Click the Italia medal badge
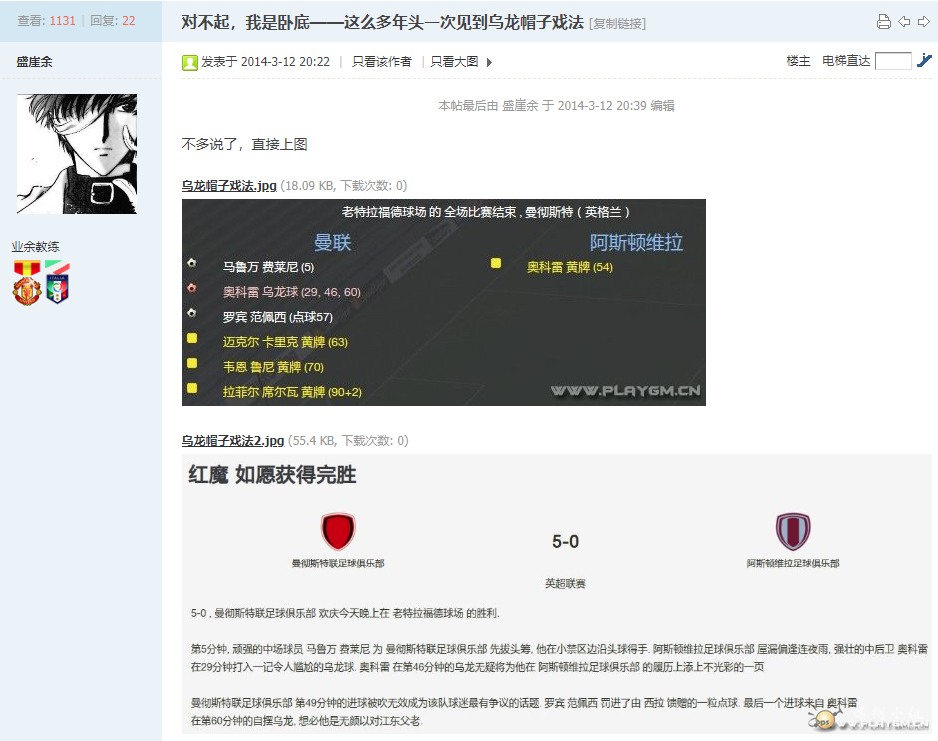Image resolution: width=938 pixels, height=741 pixels. pos(57,282)
